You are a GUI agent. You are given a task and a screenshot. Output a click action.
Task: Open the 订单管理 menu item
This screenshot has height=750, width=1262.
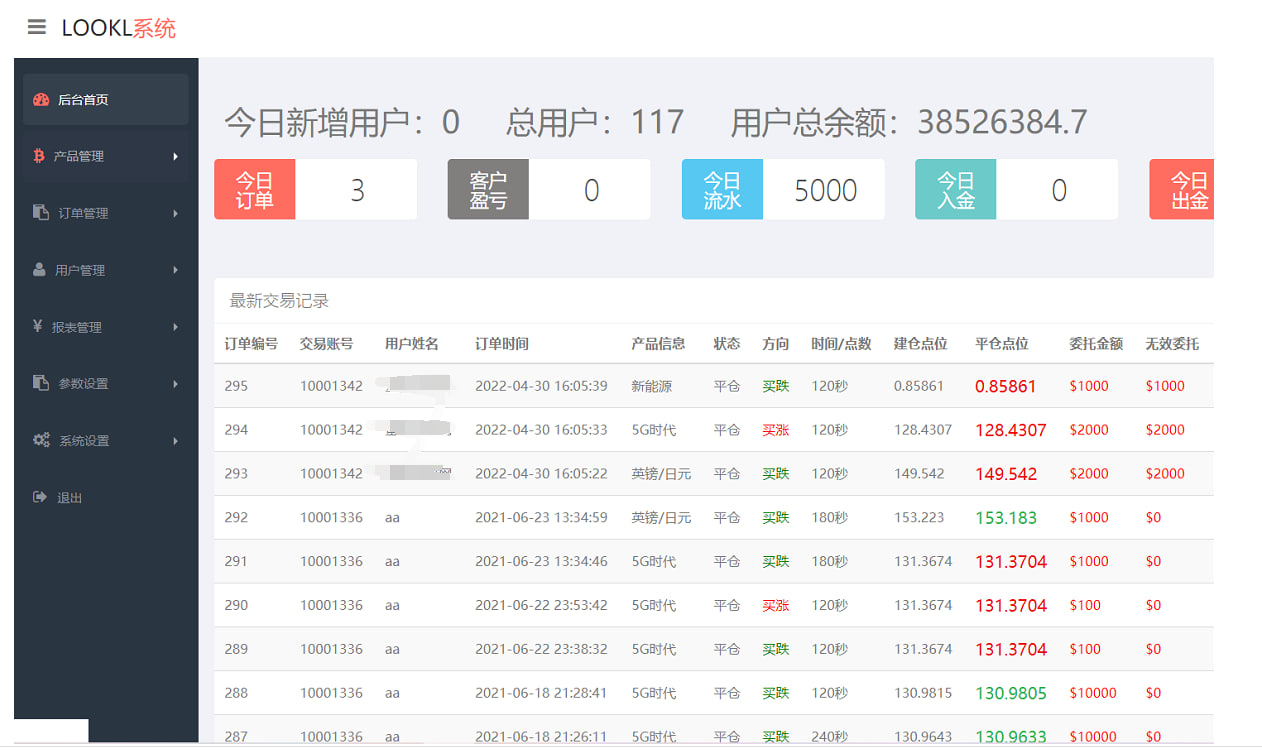pyautogui.click(x=106, y=213)
